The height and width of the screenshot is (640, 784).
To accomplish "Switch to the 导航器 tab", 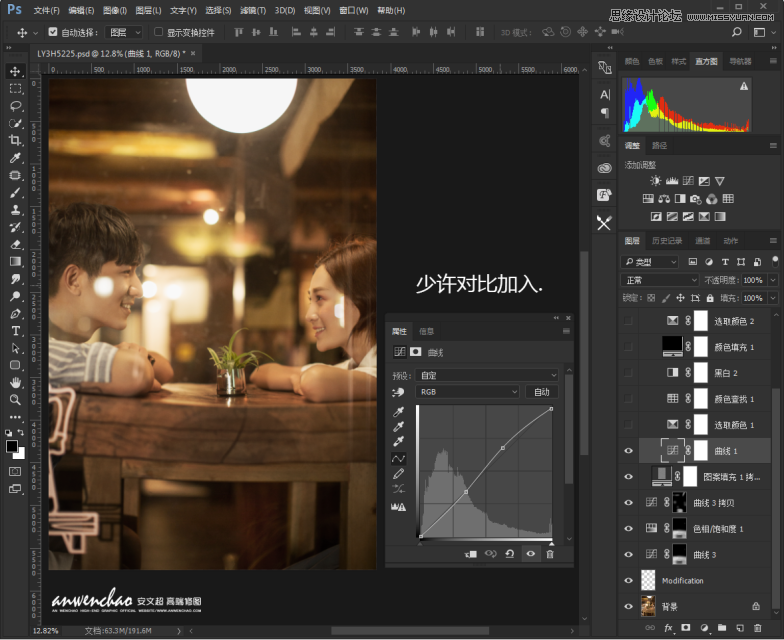I will [740, 62].
